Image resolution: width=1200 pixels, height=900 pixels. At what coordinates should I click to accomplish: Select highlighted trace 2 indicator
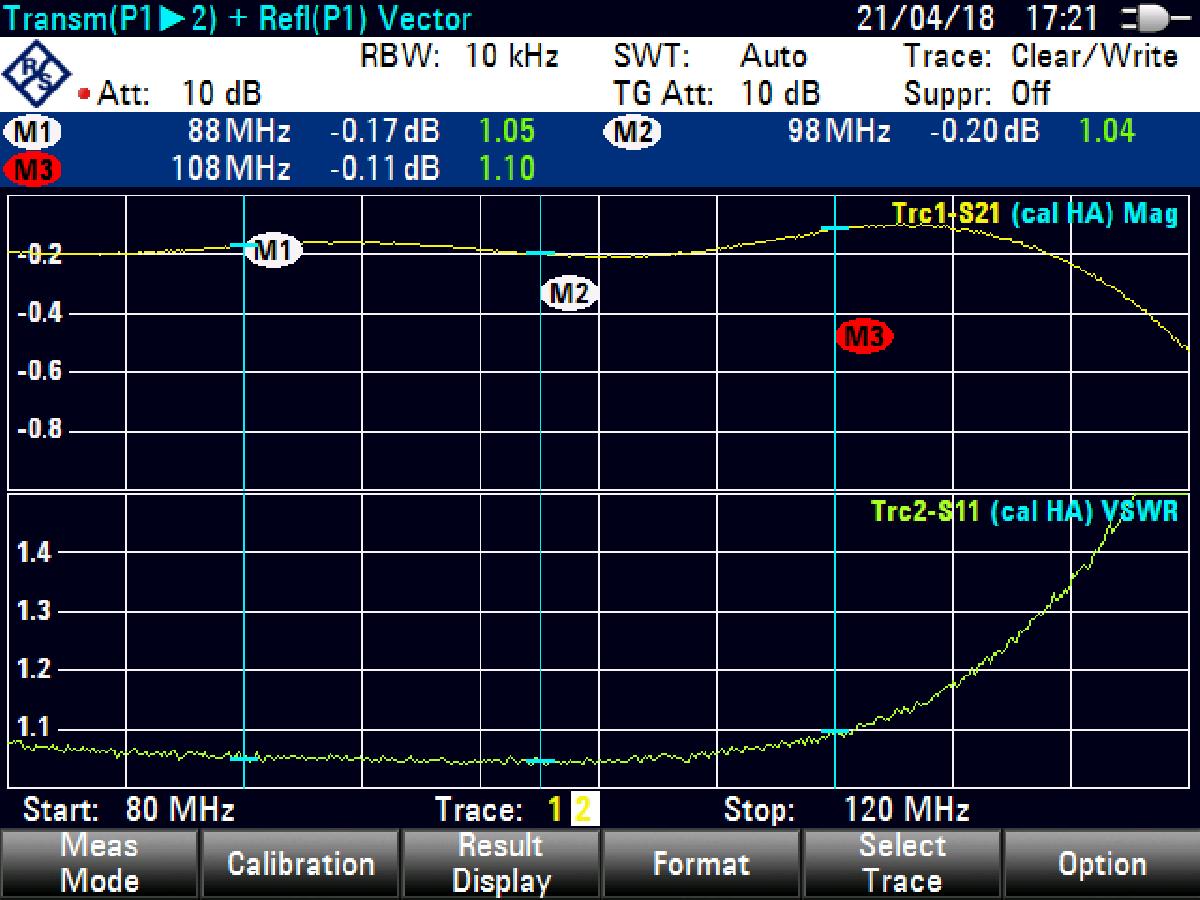tap(582, 809)
